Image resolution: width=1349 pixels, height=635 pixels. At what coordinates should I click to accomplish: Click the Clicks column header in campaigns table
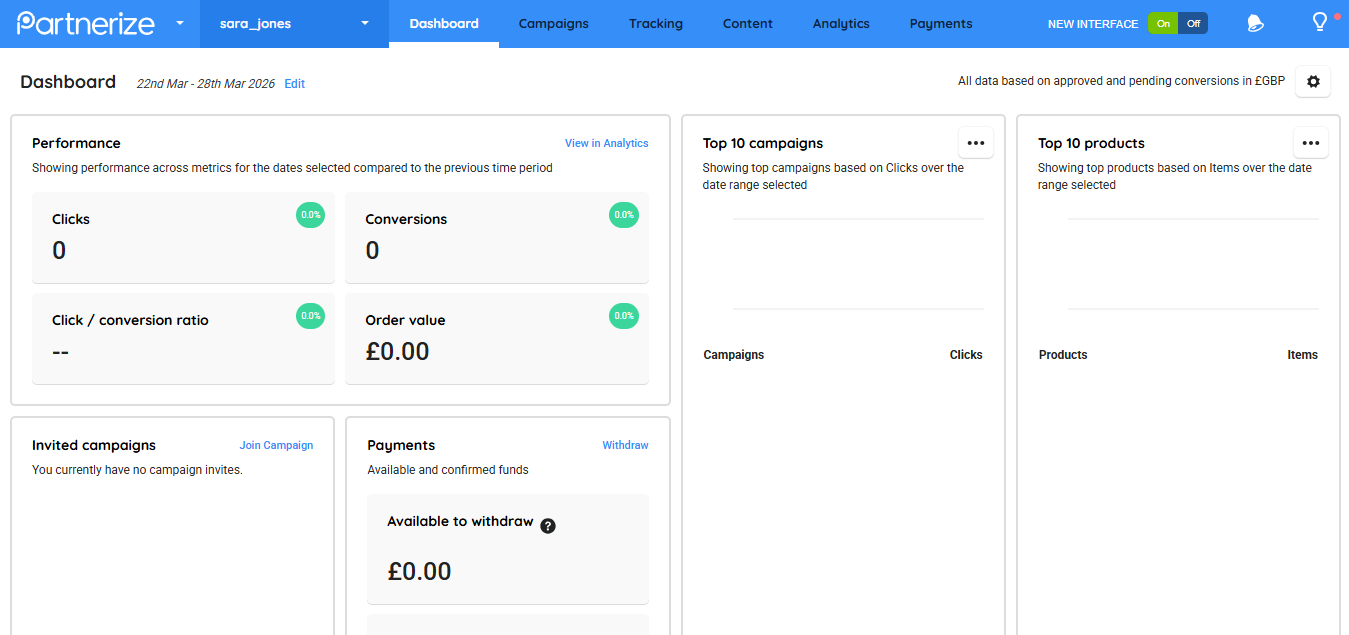click(x=966, y=355)
